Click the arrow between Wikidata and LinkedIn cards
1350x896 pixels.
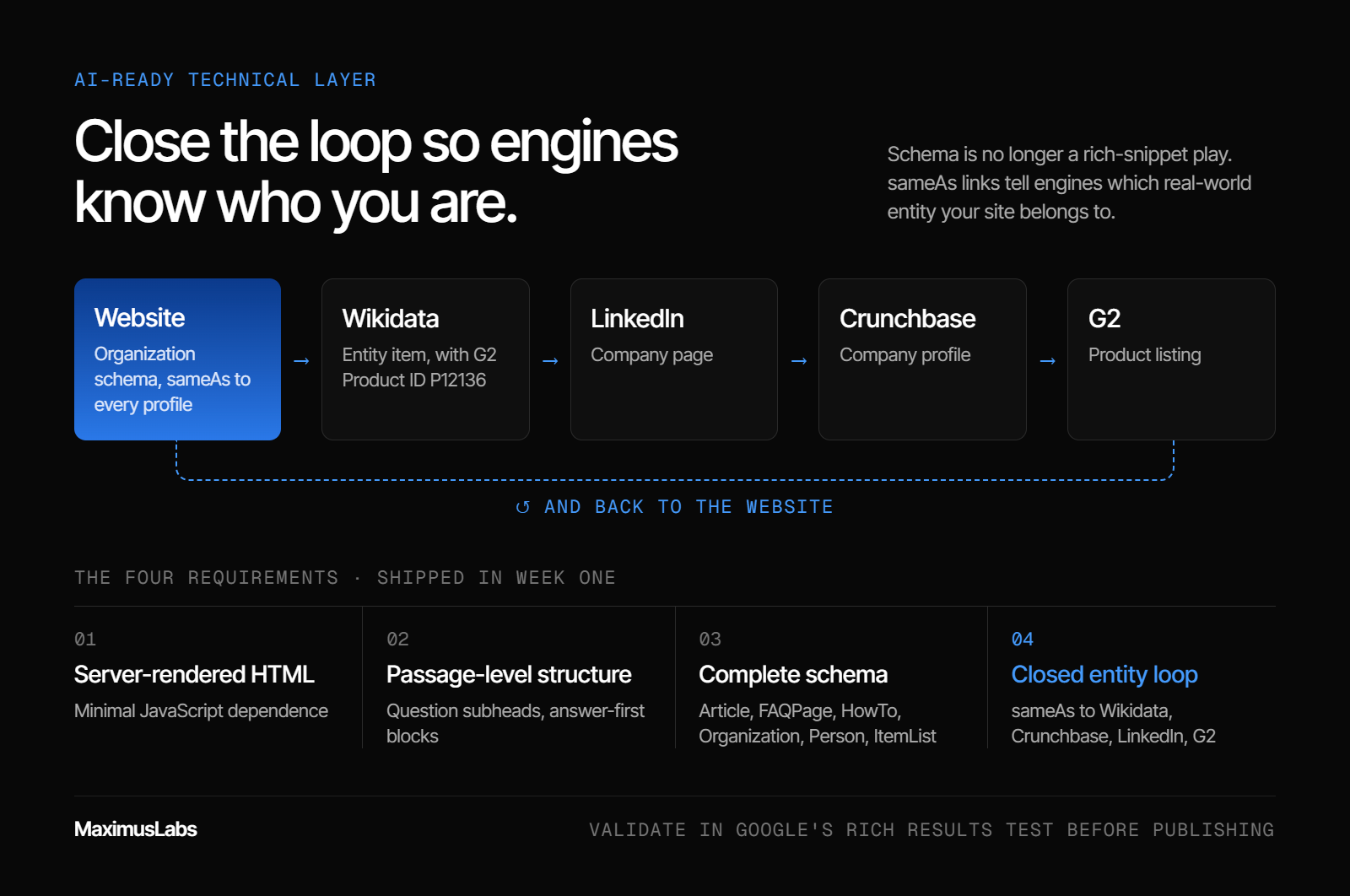point(550,361)
